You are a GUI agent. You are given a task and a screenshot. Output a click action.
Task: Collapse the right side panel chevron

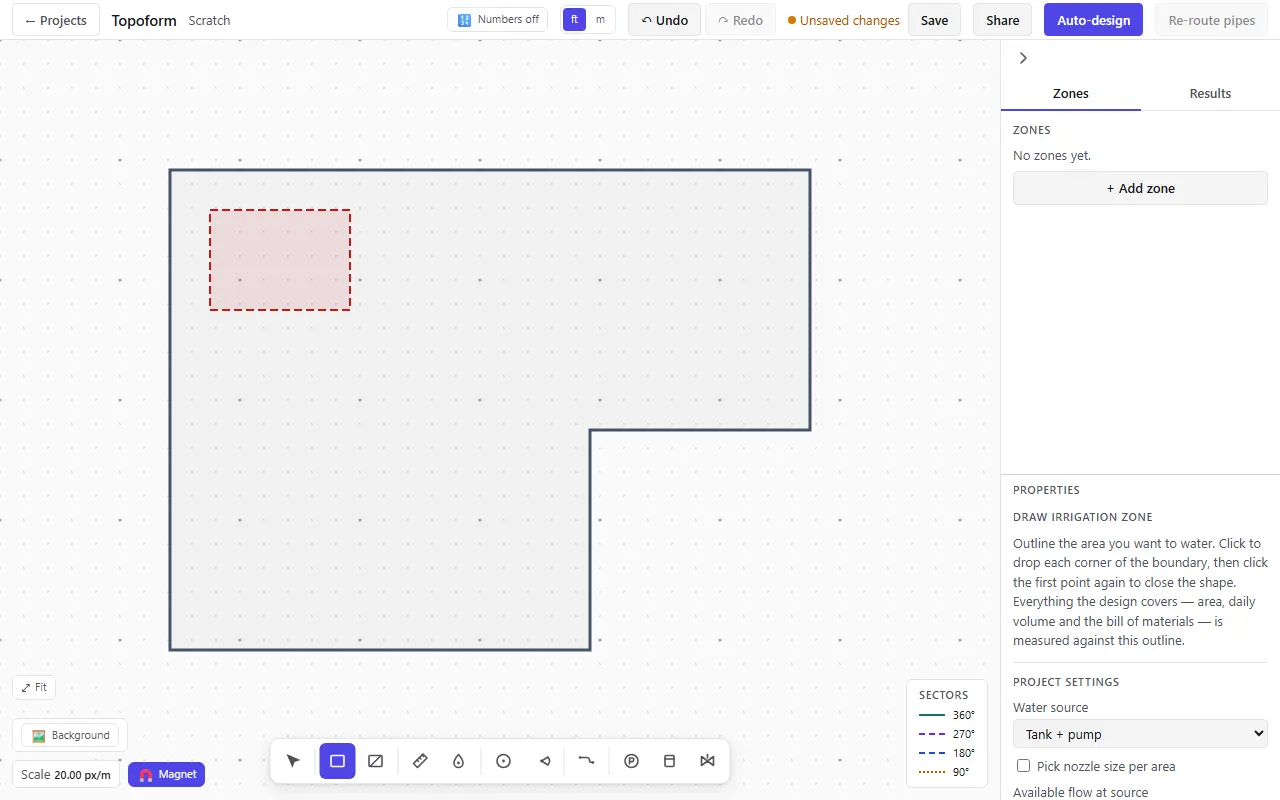[x=1023, y=58]
